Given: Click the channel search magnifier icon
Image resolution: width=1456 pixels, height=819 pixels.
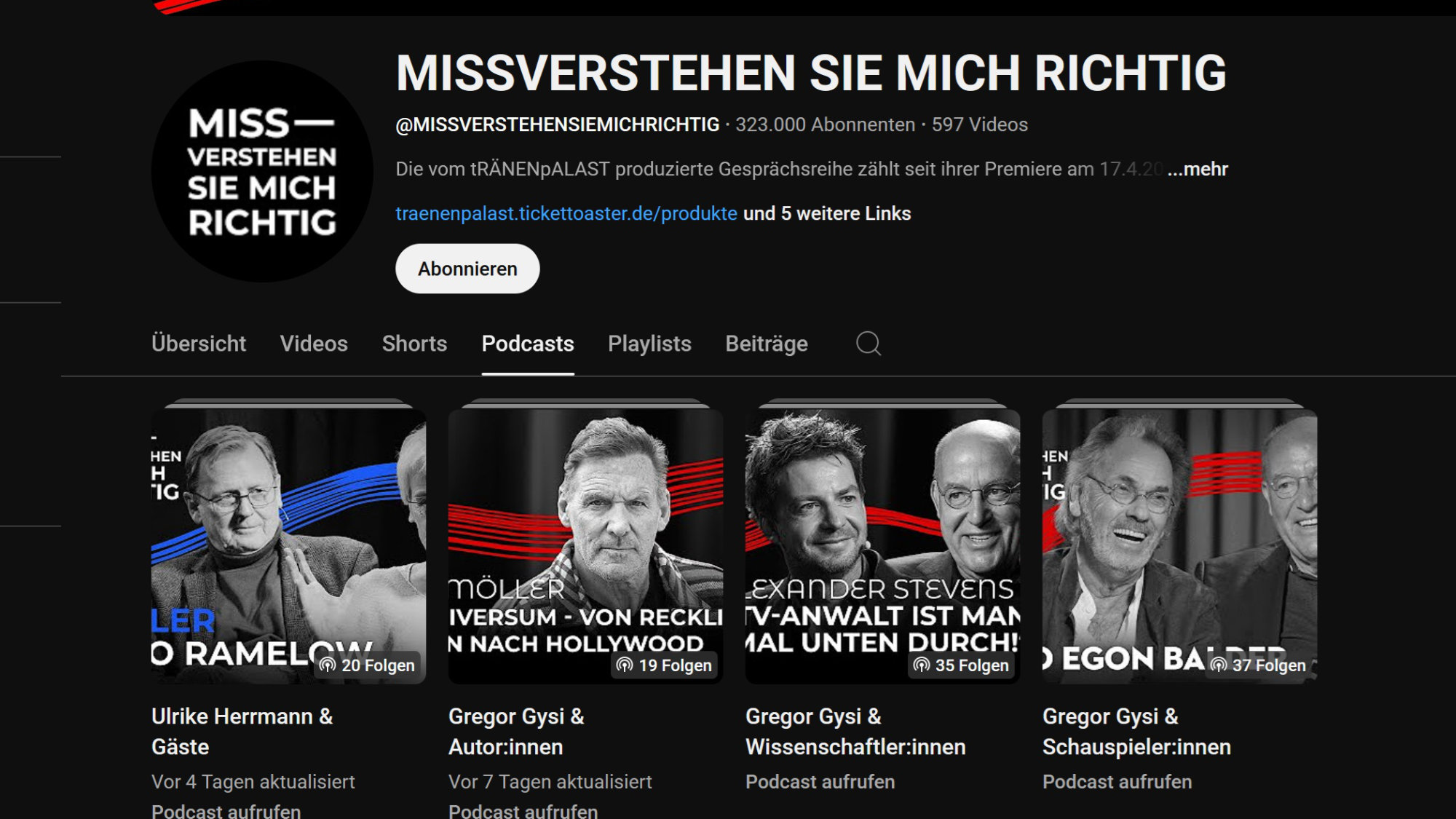Looking at the screenshot, I should pyautogui.click(x=868, y=344).
